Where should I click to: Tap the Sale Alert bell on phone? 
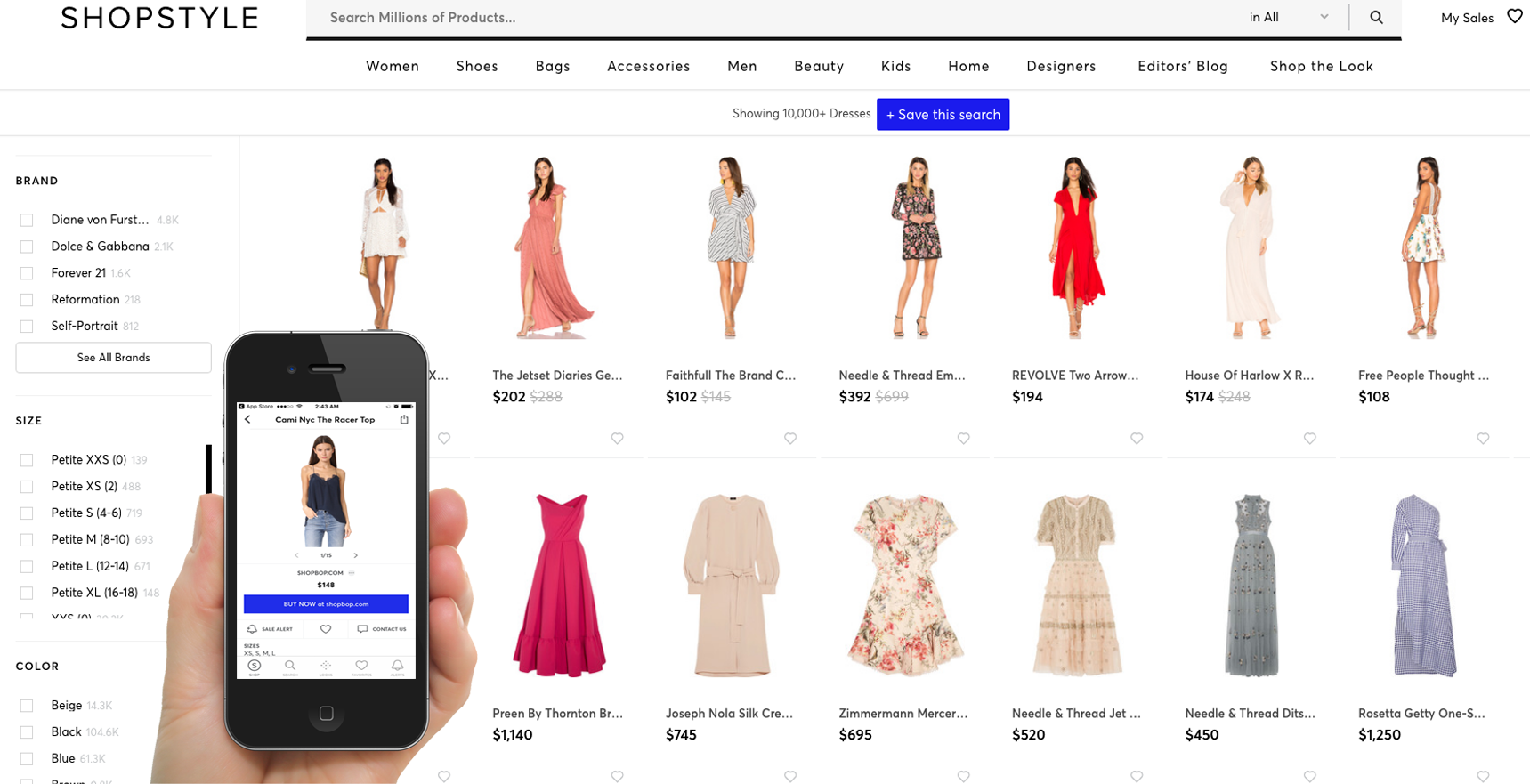[252, 628]
